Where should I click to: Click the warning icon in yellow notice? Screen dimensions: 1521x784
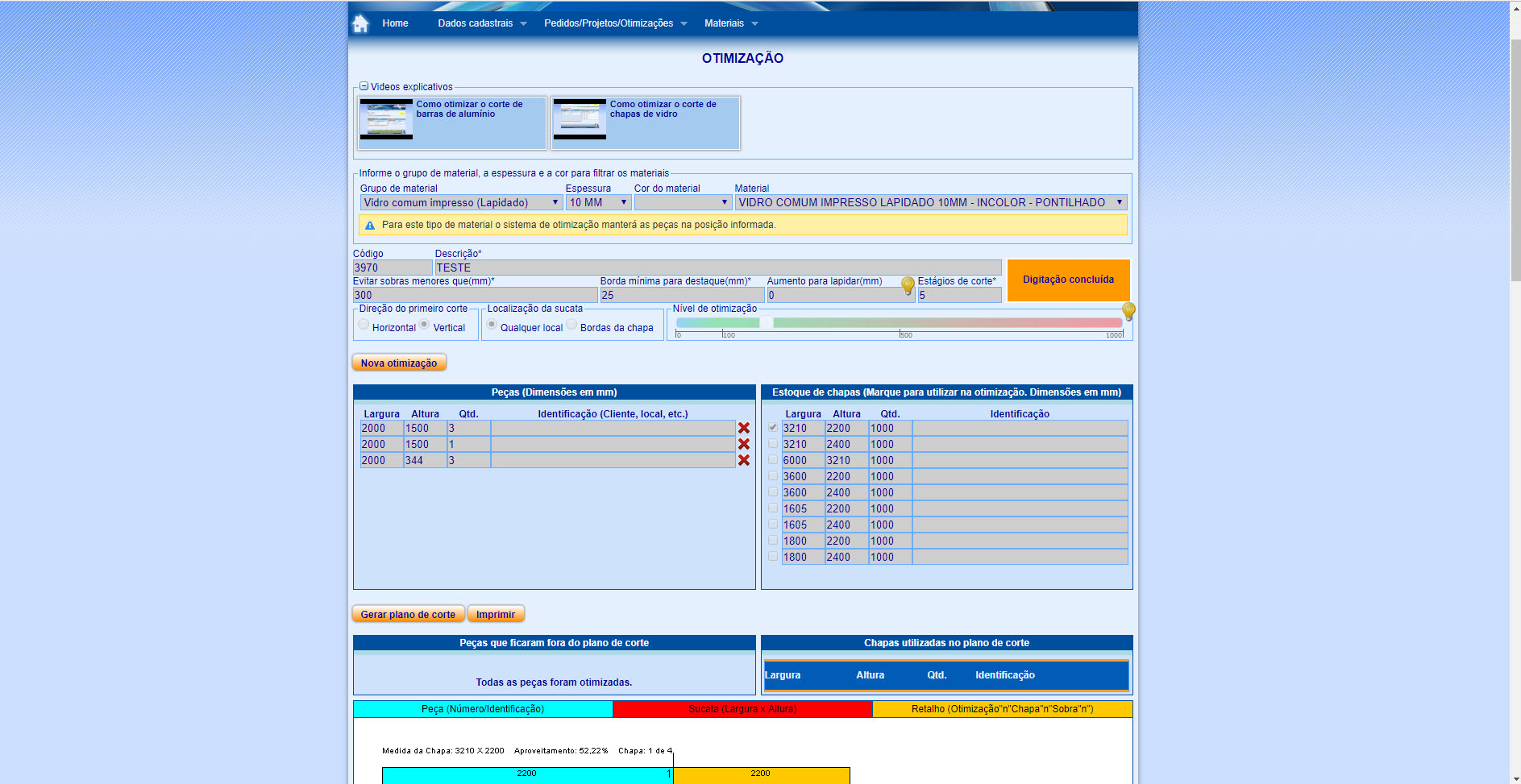[x=370, y=226]
